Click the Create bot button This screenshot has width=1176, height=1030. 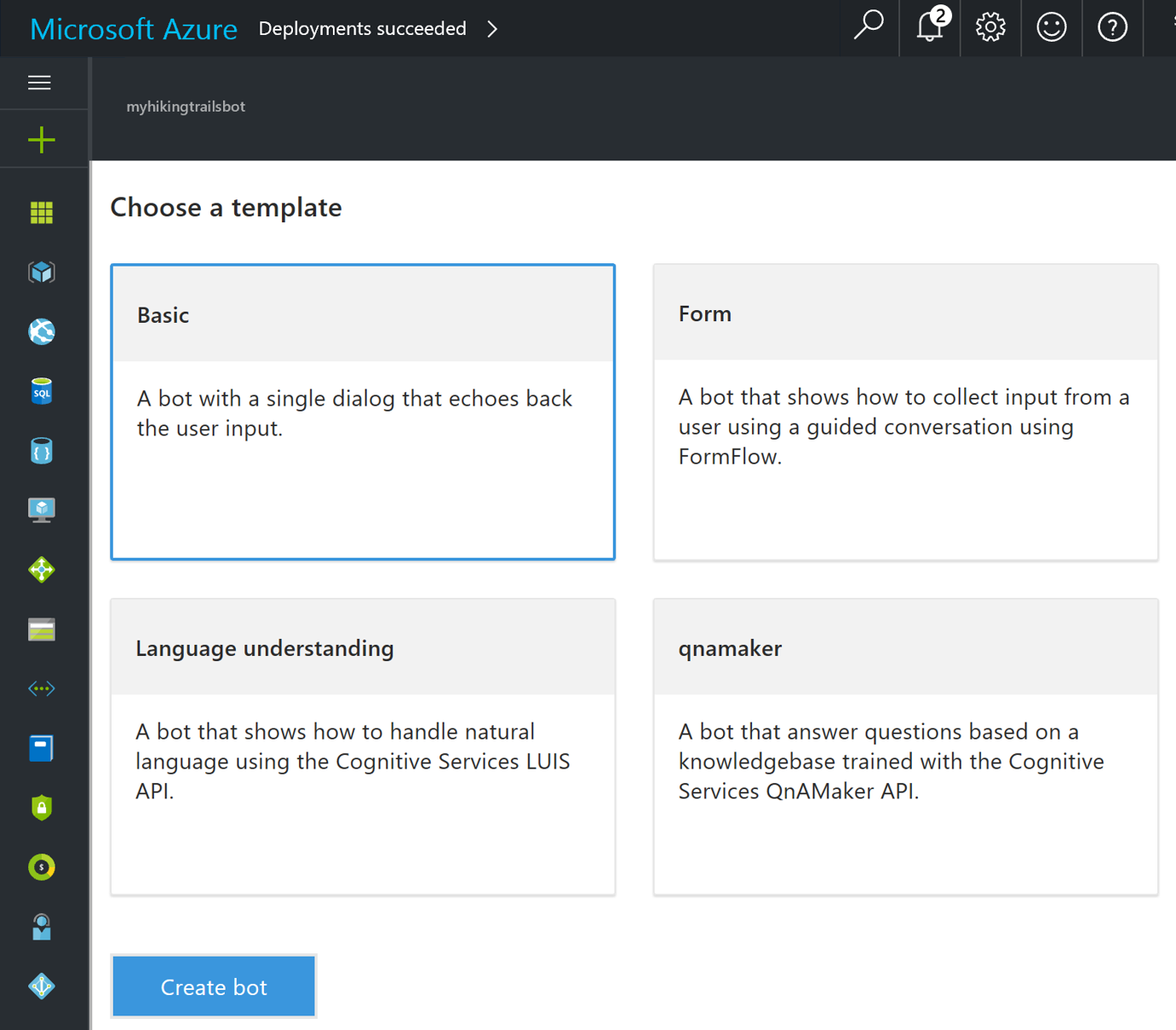pyautogui.click(x=214, y=987)
